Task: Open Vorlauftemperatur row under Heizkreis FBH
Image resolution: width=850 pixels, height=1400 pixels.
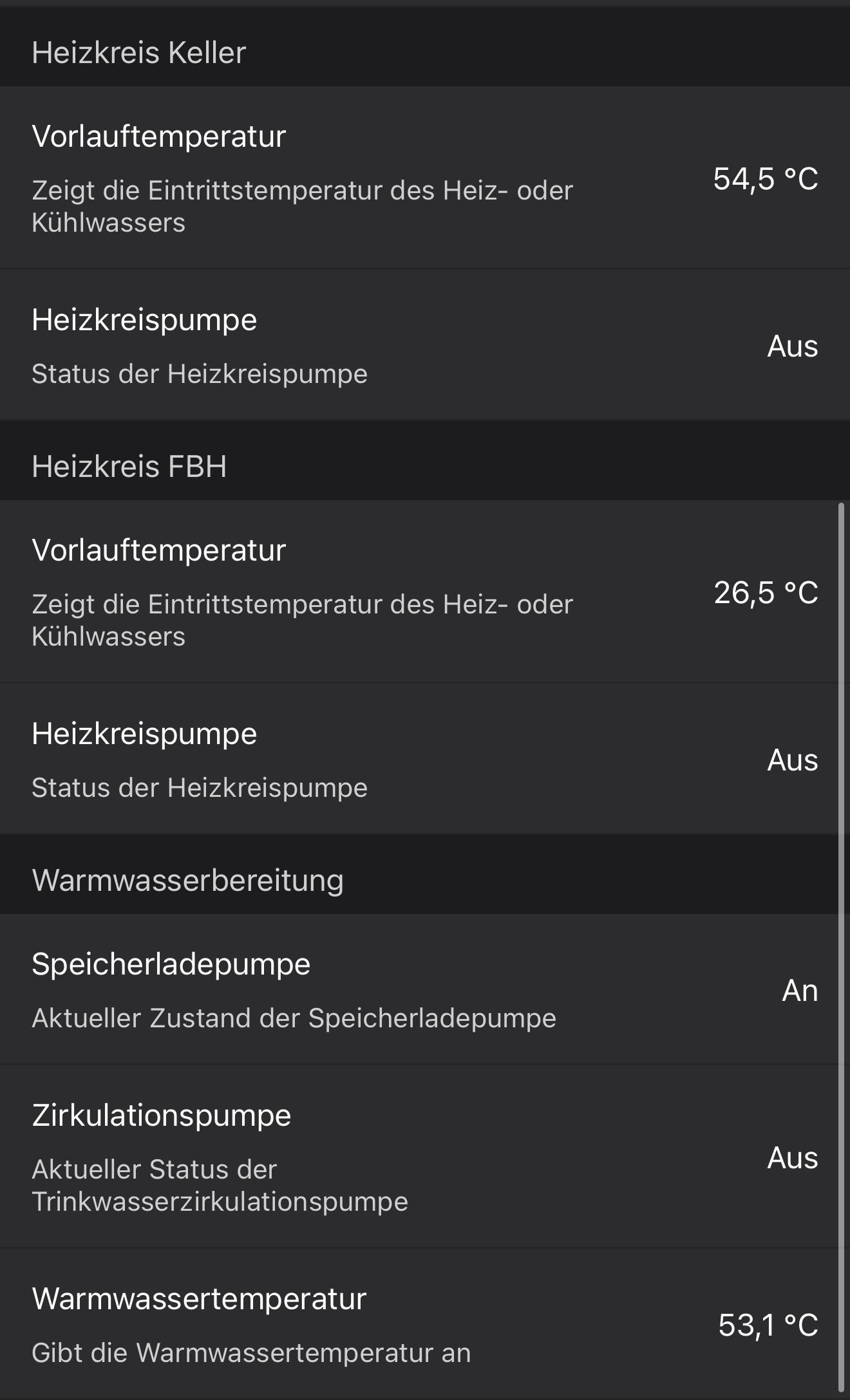Action: (x=158, y=550)
